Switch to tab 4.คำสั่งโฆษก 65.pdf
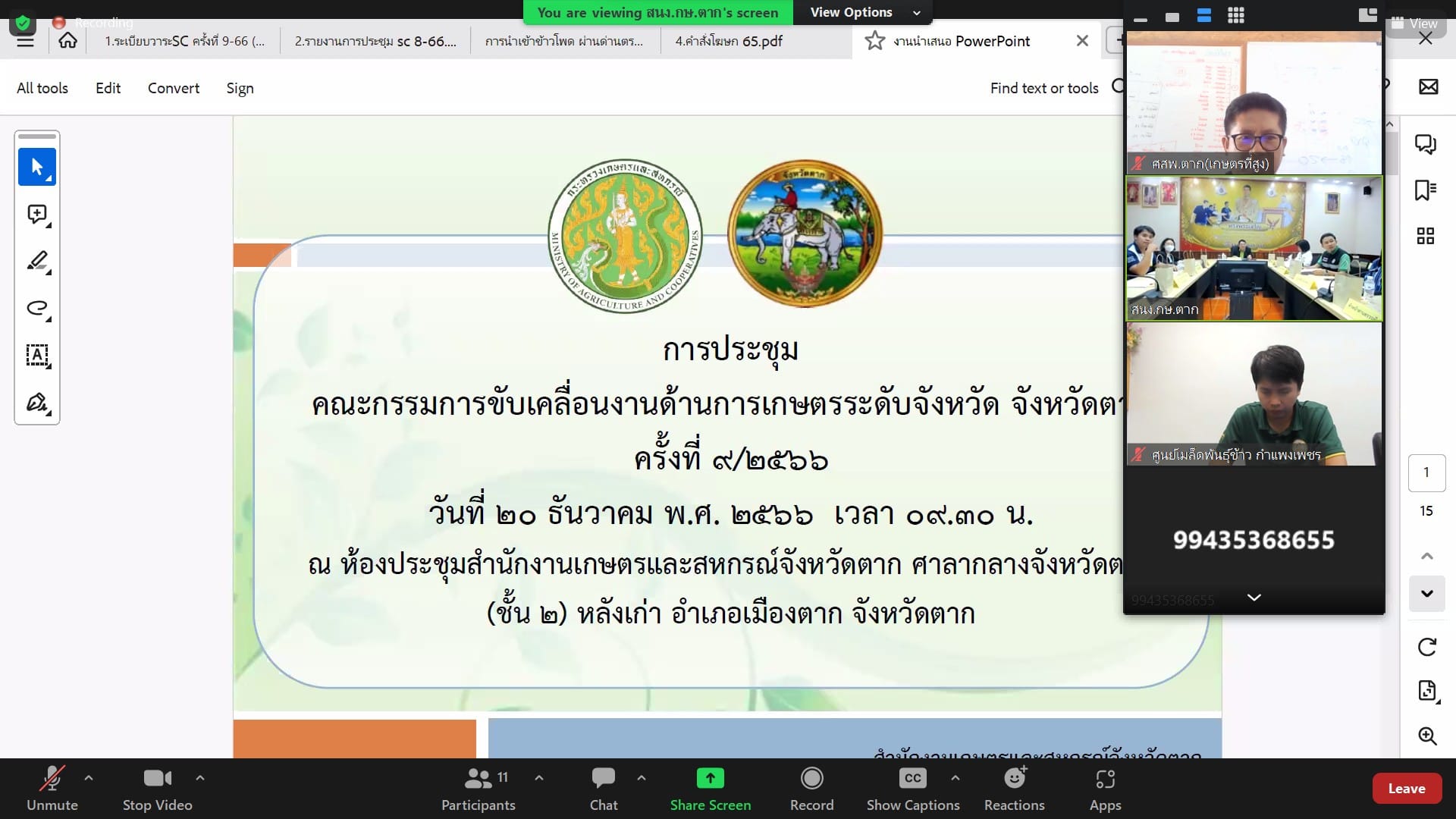The height and width of the screenshot is (819, 1456). [728, 41]
